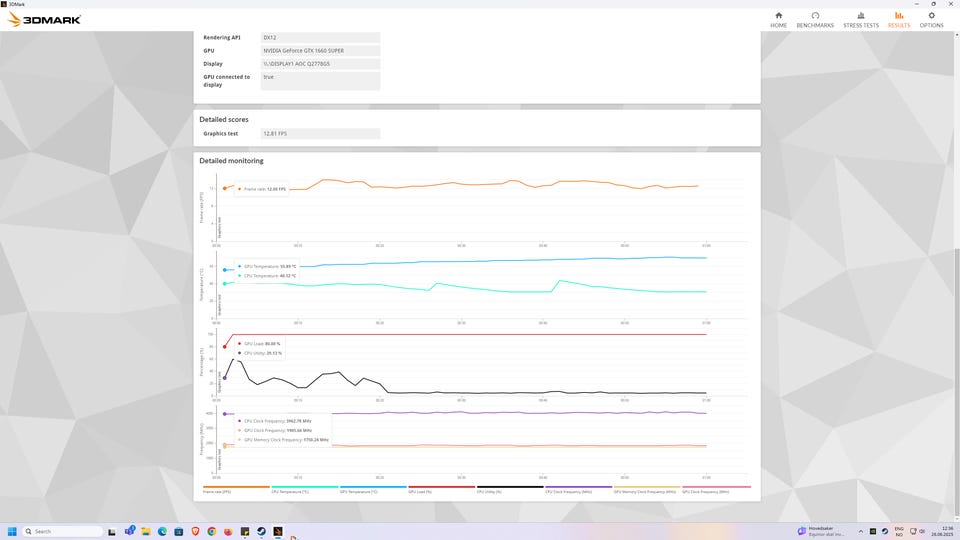Click the GPU load start point
960x540 pixels.
[225, 347]
